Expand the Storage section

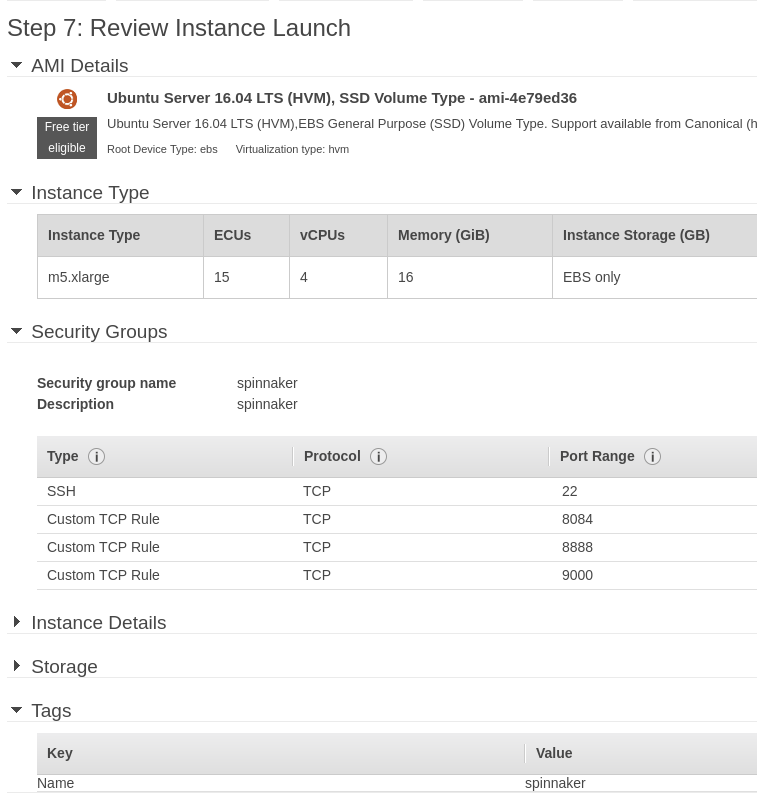coord(16,666)
